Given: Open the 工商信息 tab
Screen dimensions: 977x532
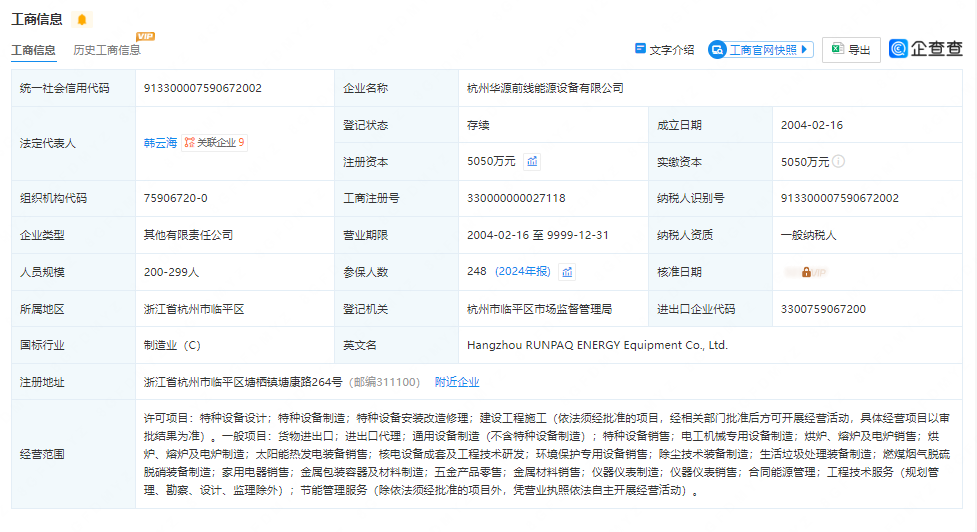Looking at the screenshot, I should (33, 50).
